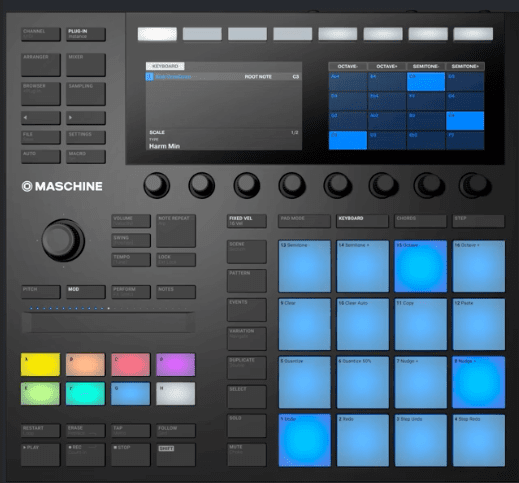
Task: Open the PLUG-IN Instance view
Action: [x=86, y=34]
